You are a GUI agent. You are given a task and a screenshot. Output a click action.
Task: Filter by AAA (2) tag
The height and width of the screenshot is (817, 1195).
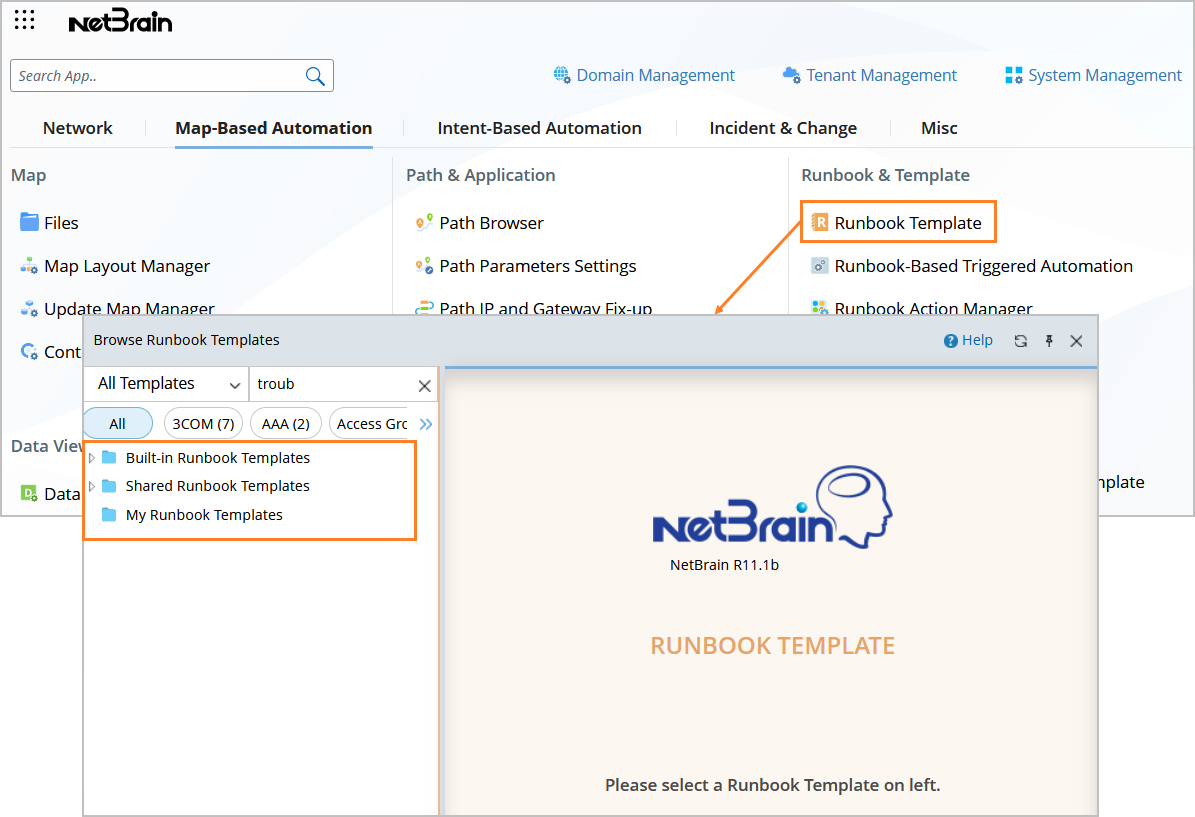tap(286, 424)
